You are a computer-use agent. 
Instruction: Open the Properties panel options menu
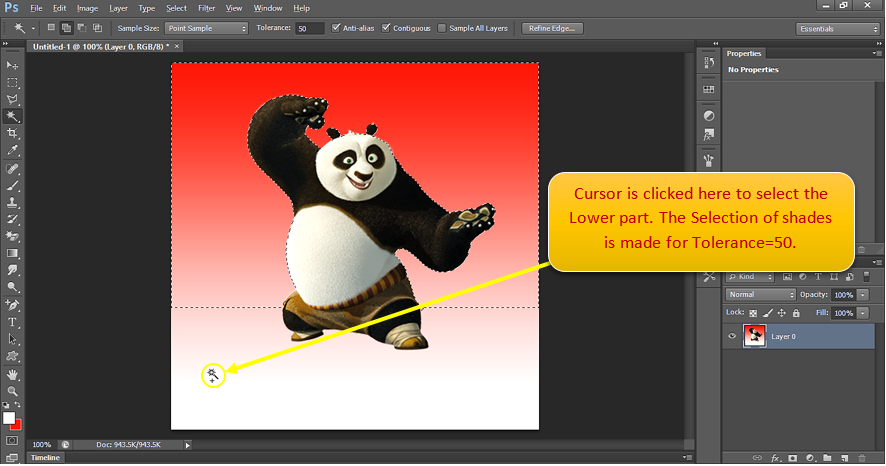876,53
